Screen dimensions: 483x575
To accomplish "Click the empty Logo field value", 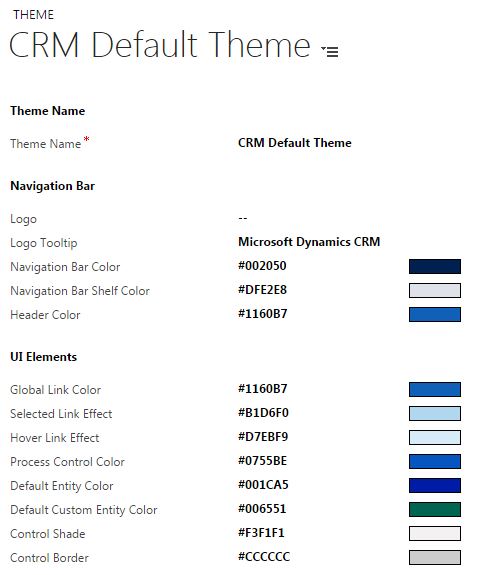I will [243, 218].
